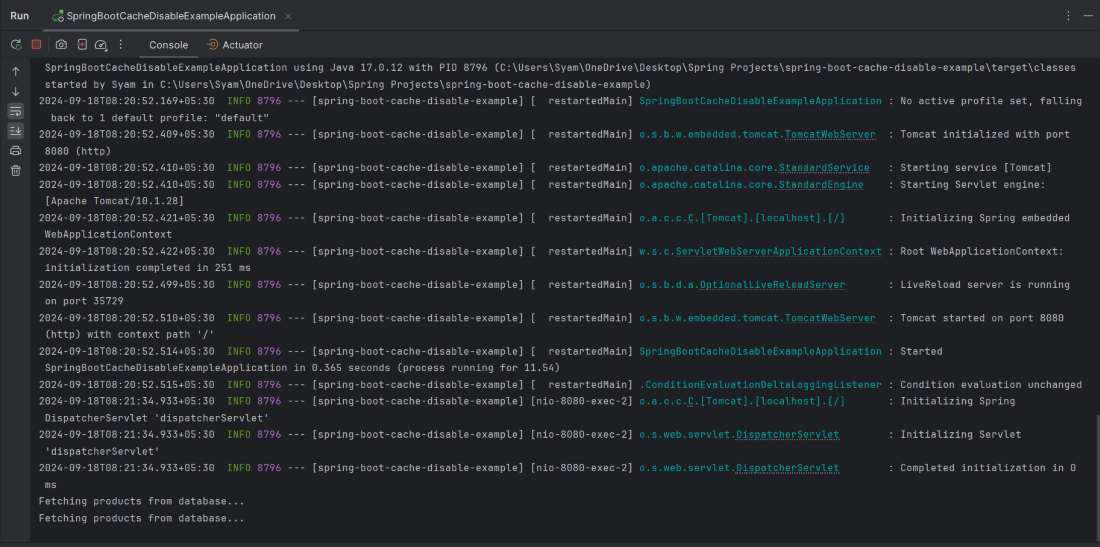
Task: Click the text '[Apache Tomcat/10.1.28]'
Action: tap(114, 201)
